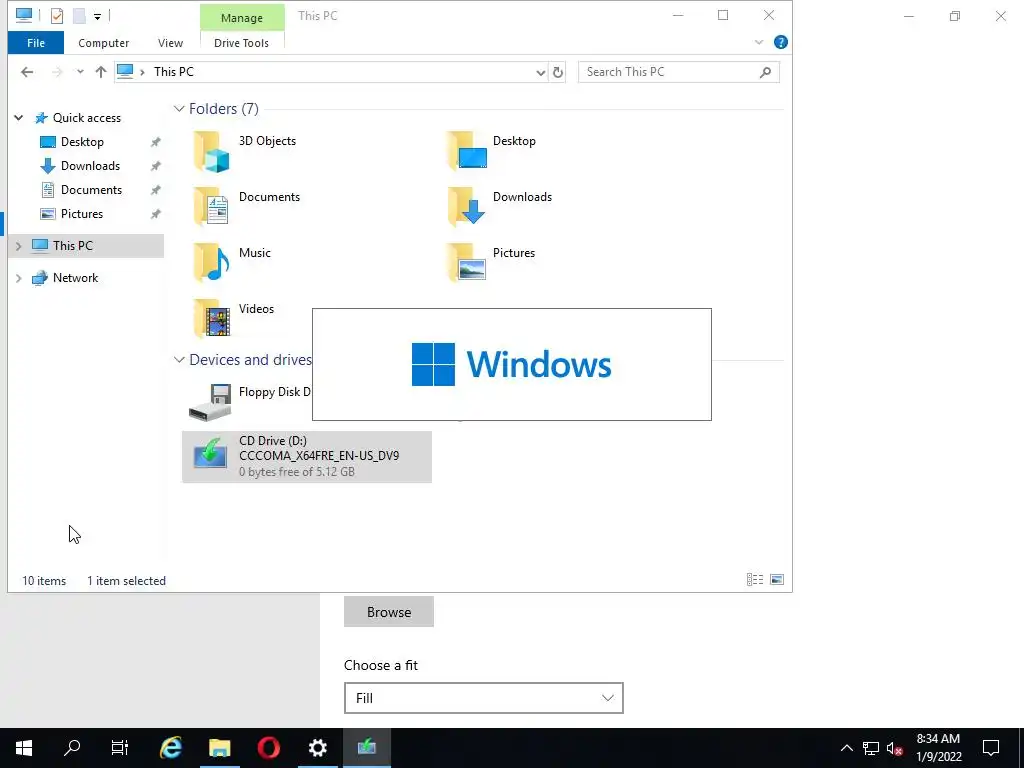The width and height of the screenshot is (1024, 768).
Task: Switch to details view layout button
Action: pos(755,579)
